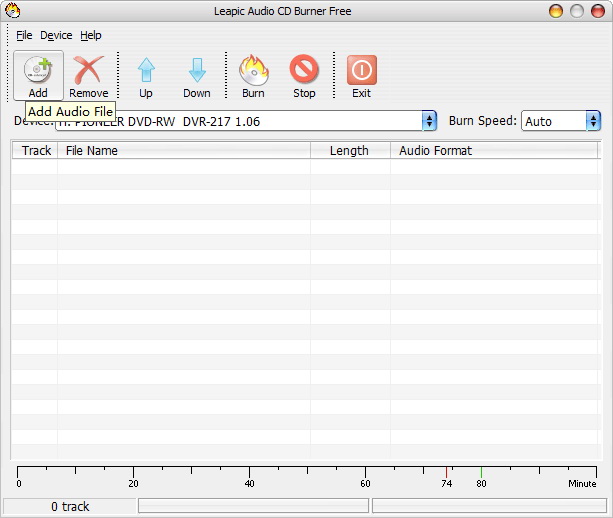Screen dimensions: 613x518
Task: Expand the Burn Speed dropdown
Action: coord(593,121)
